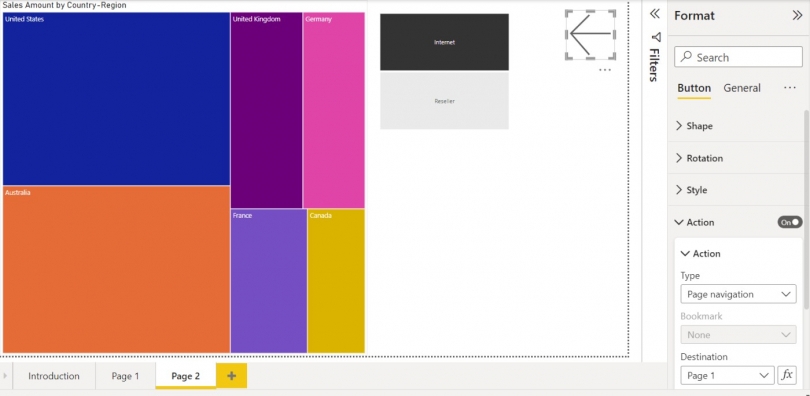810x396 pixels.
Task: Expand the Filters pane with the double chevron
Action: [x=655, y=14]
